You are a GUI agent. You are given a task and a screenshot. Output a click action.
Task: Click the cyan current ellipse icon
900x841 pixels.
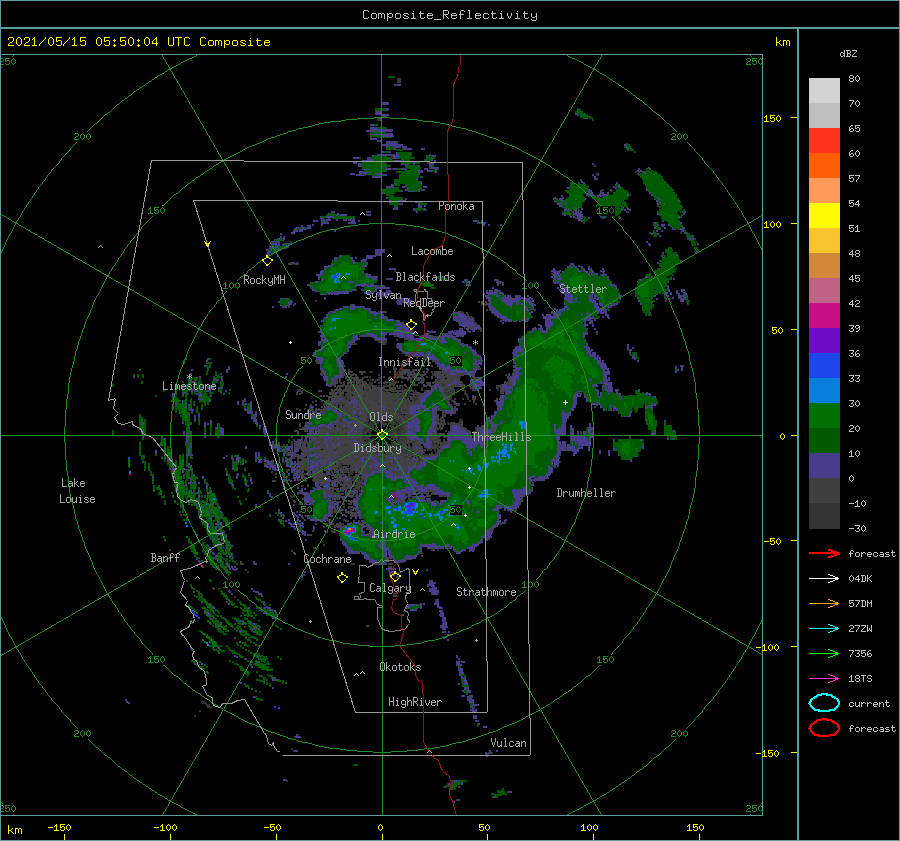click(x=824, y=703)
